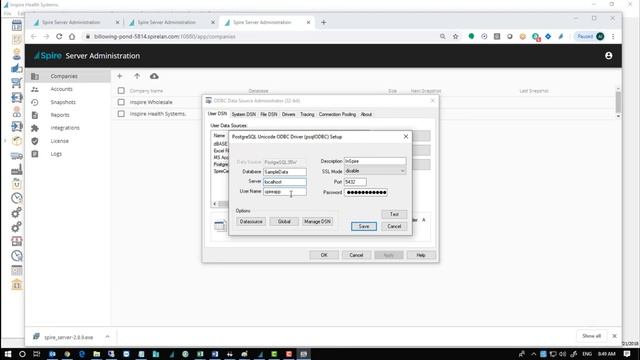Image resolution: width=640 pixels, height=360 pixels.
Task: Expand spire_server download item menu
Action: (x=107, y=337)
